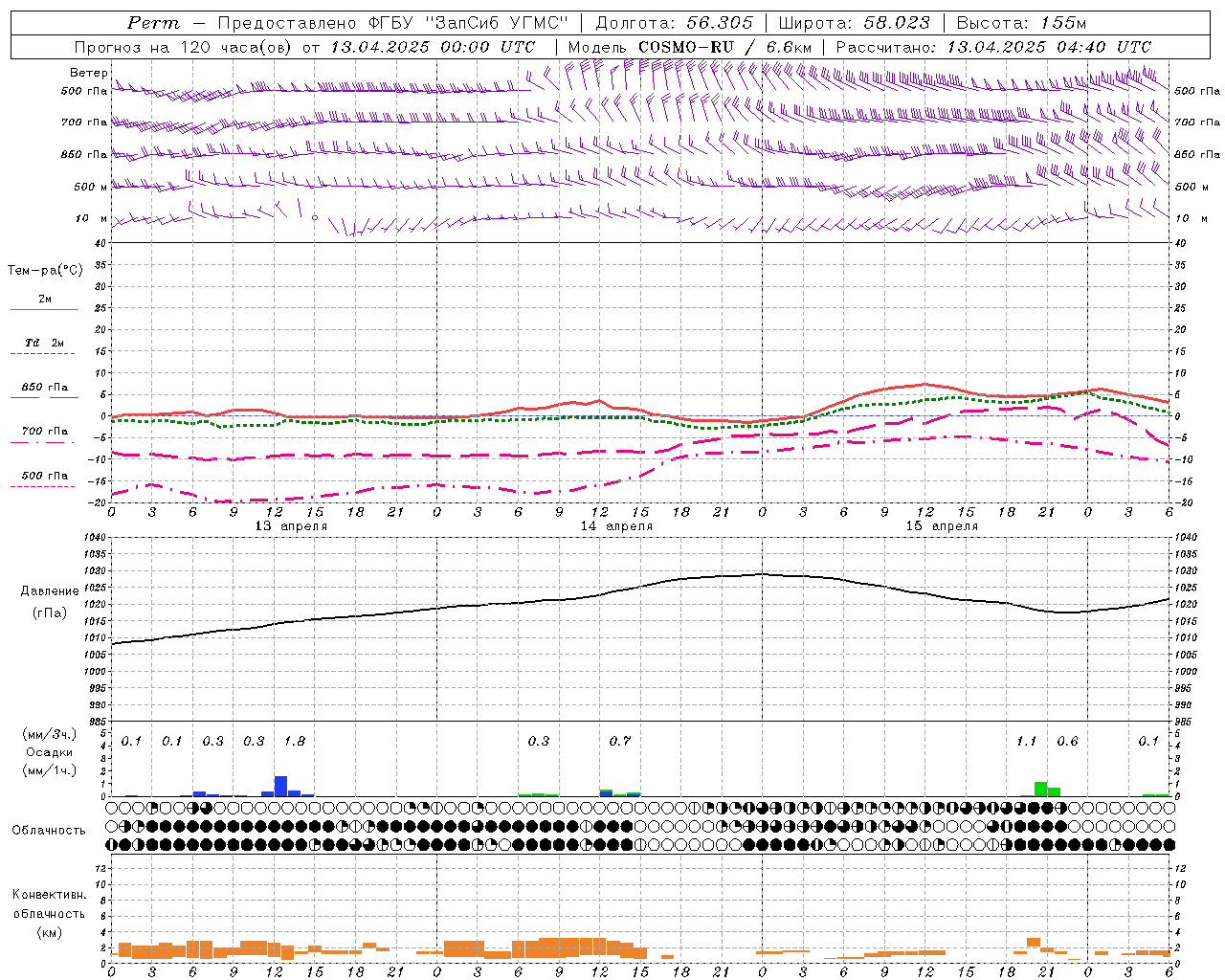Click the "2м" temperature legend entry
Viewport: 1225px width, 980px height.
click(x=45, y=300)
